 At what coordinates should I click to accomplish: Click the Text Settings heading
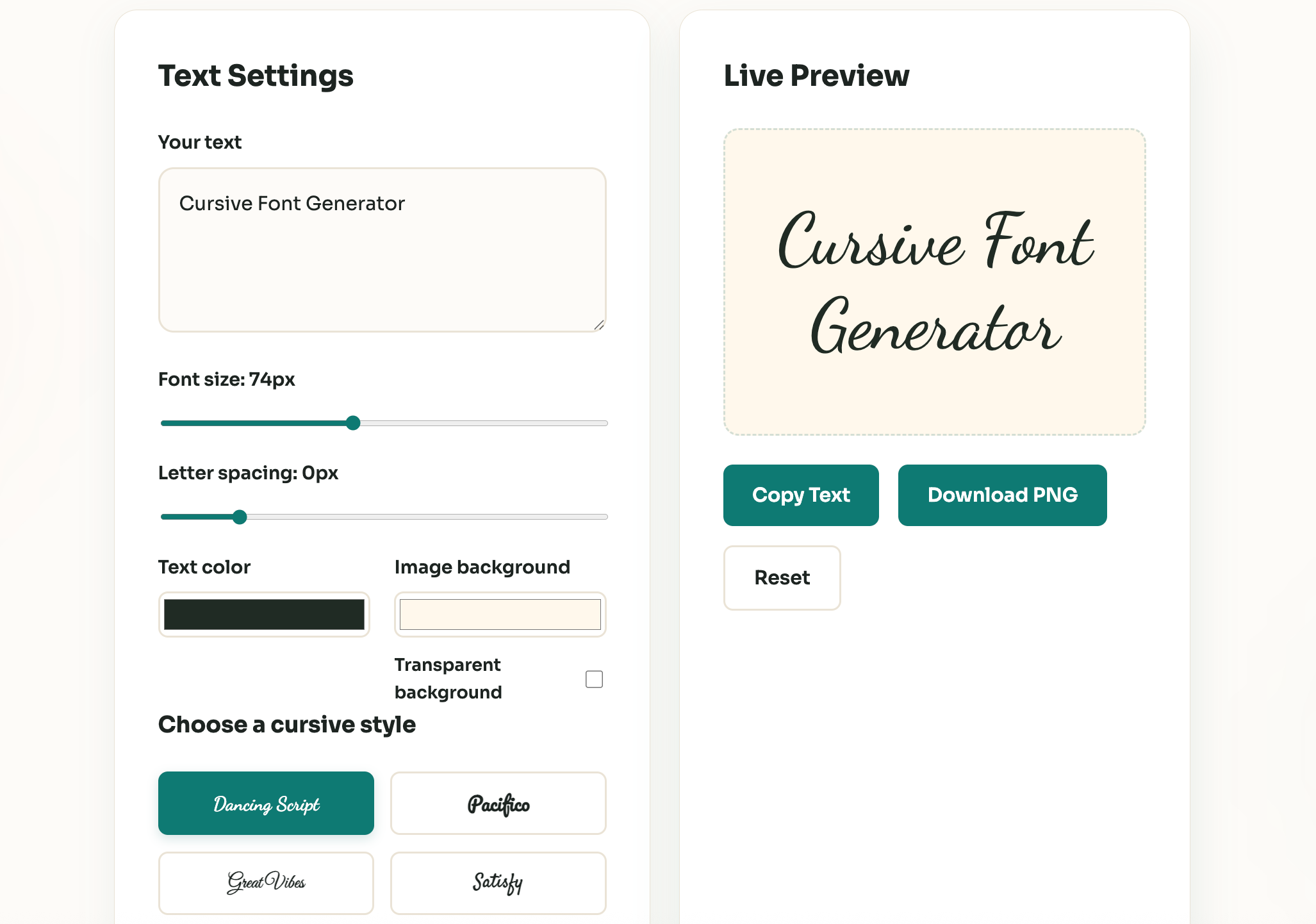click(x=256, y=76)
